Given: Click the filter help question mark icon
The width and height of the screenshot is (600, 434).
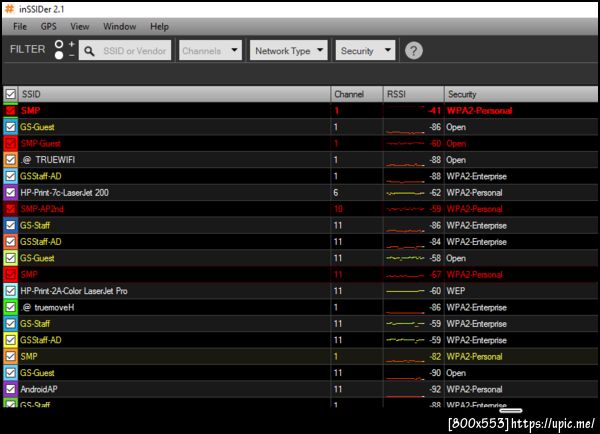Looking at the screenshot, I should click(x=414, y=51).
